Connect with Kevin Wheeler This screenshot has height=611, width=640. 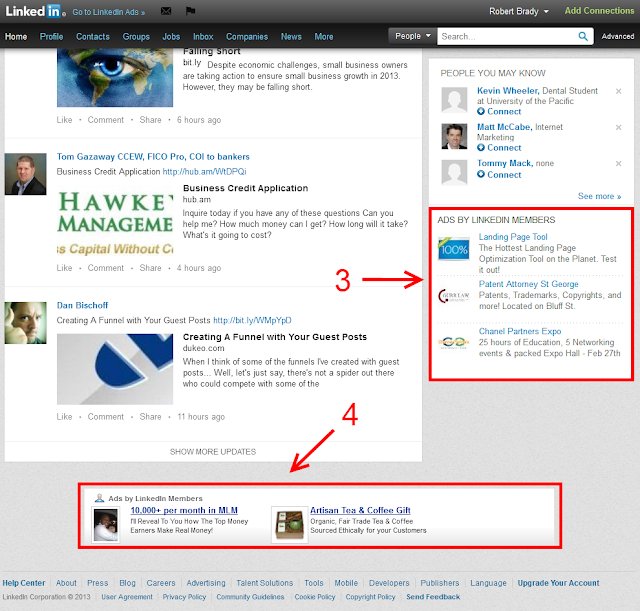point(499,111)
